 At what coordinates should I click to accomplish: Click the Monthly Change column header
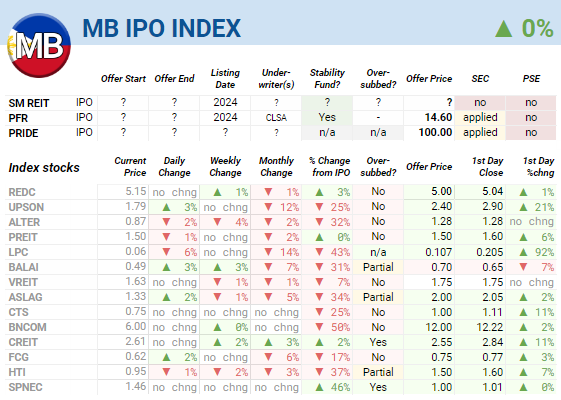coord(276,167)
